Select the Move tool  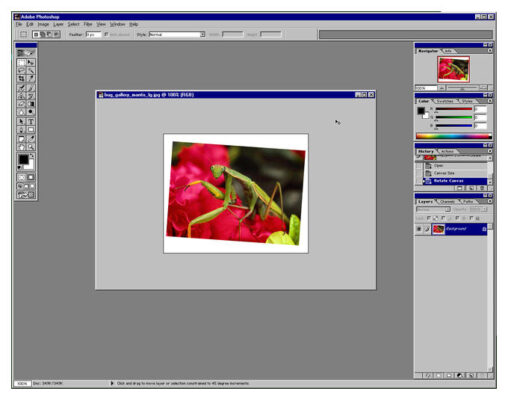coord(31,62)
